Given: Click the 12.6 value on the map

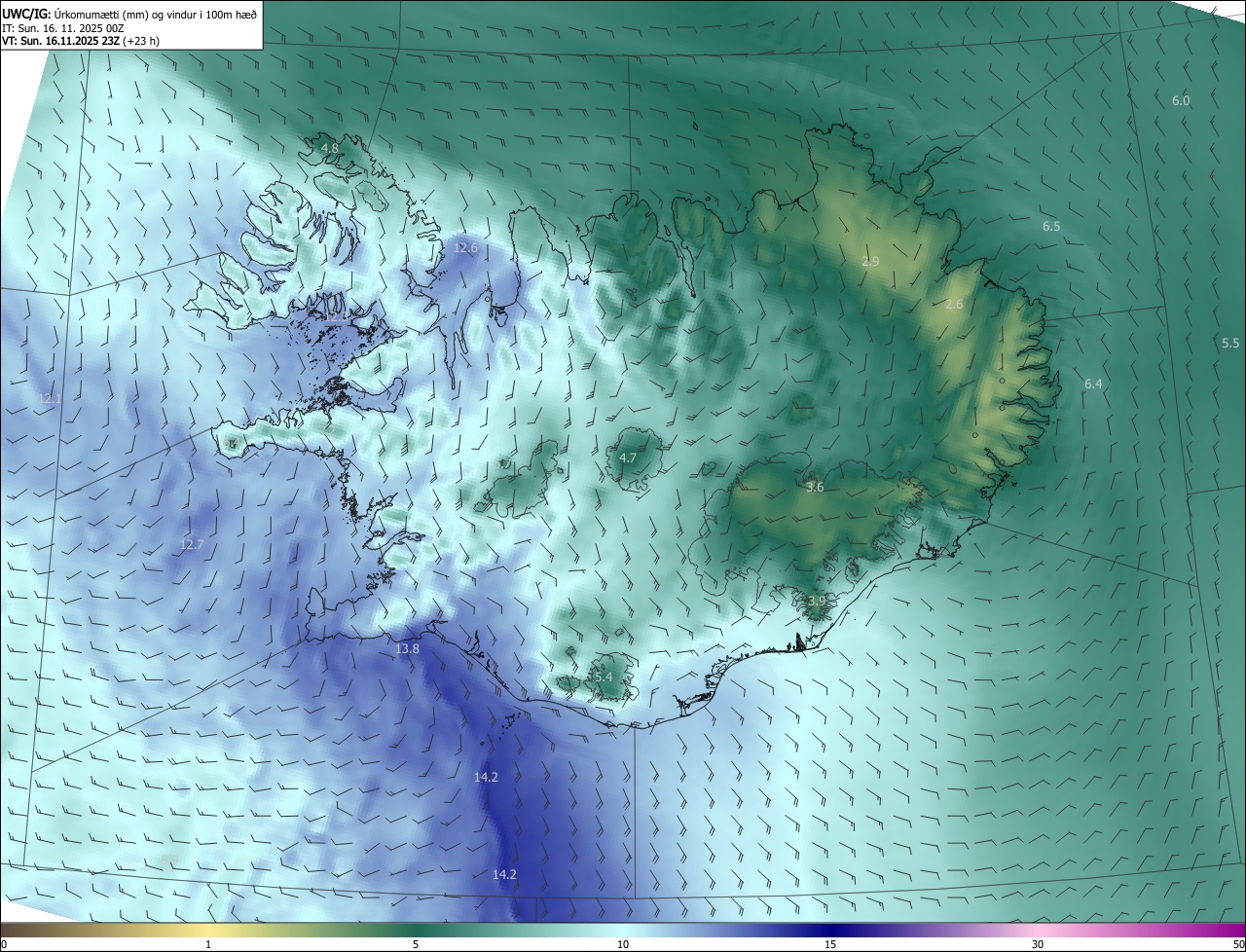Looking at the screenshot, I should (466, 248).
